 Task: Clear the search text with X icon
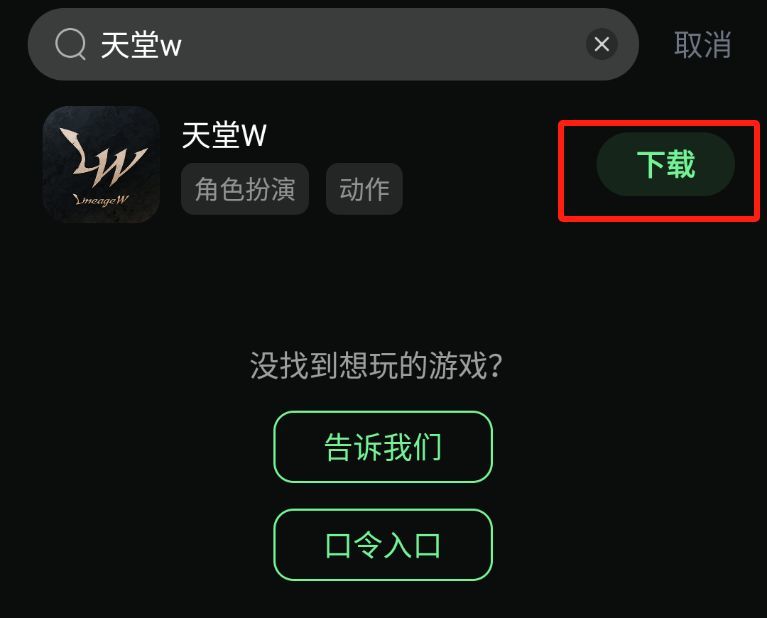click(x=602, y=44)
